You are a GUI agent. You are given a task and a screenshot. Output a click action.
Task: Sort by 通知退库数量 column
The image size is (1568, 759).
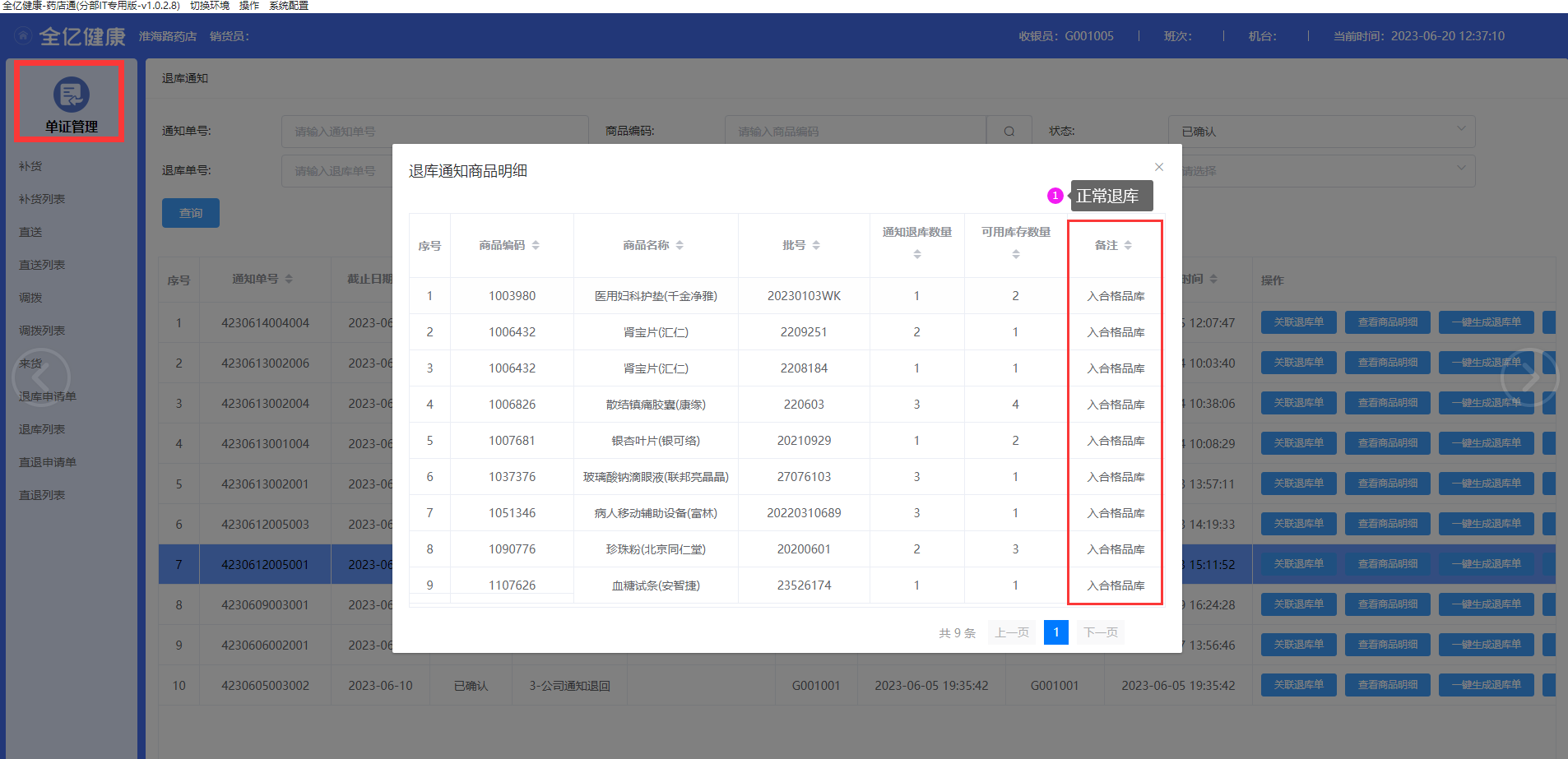(x=916, y=254)
